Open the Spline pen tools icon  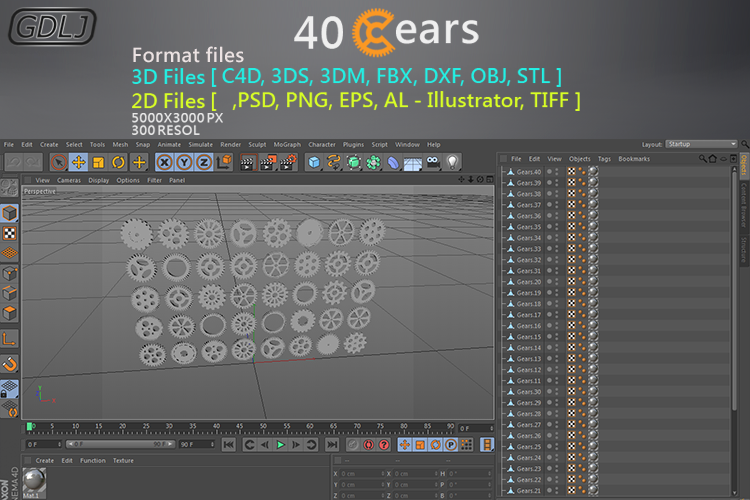pos(334,163)
